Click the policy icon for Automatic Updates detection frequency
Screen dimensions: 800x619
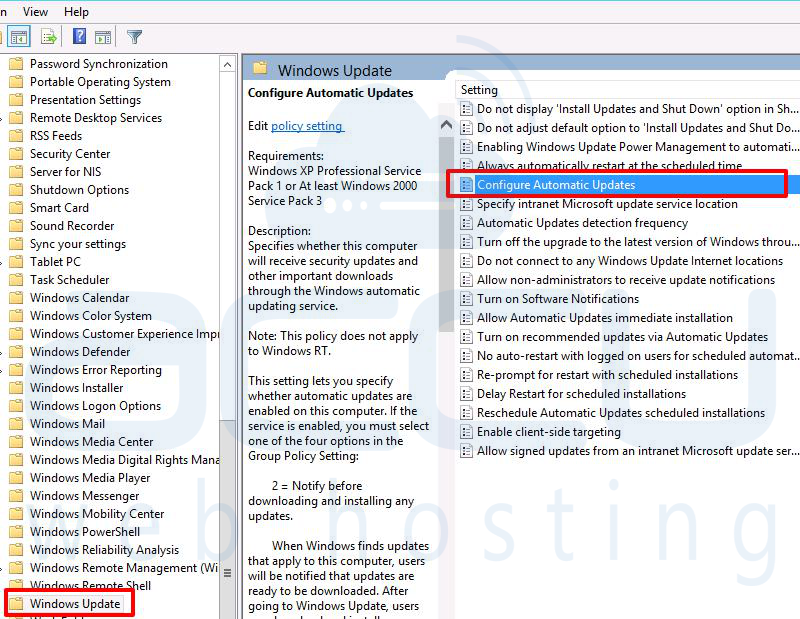[x=466, y=223]
